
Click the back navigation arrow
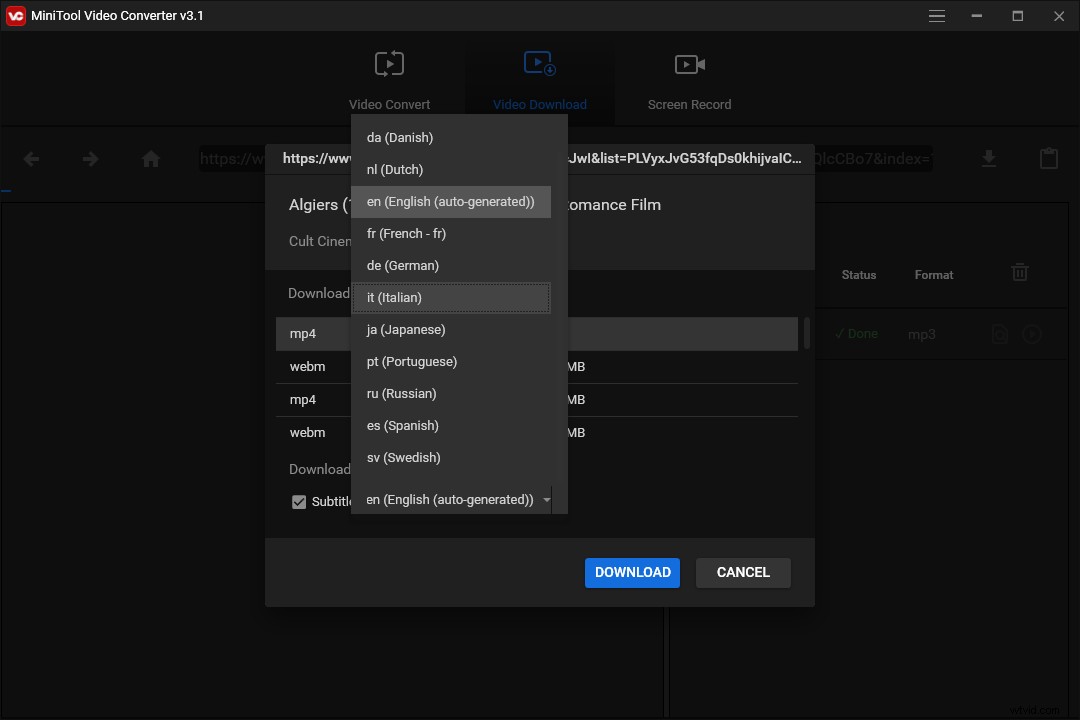[31, 158]
